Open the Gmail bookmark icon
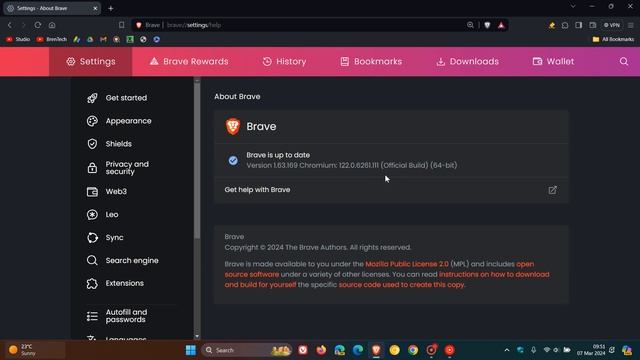Screen dimensions: 640x360 click(x=103, y=39)
